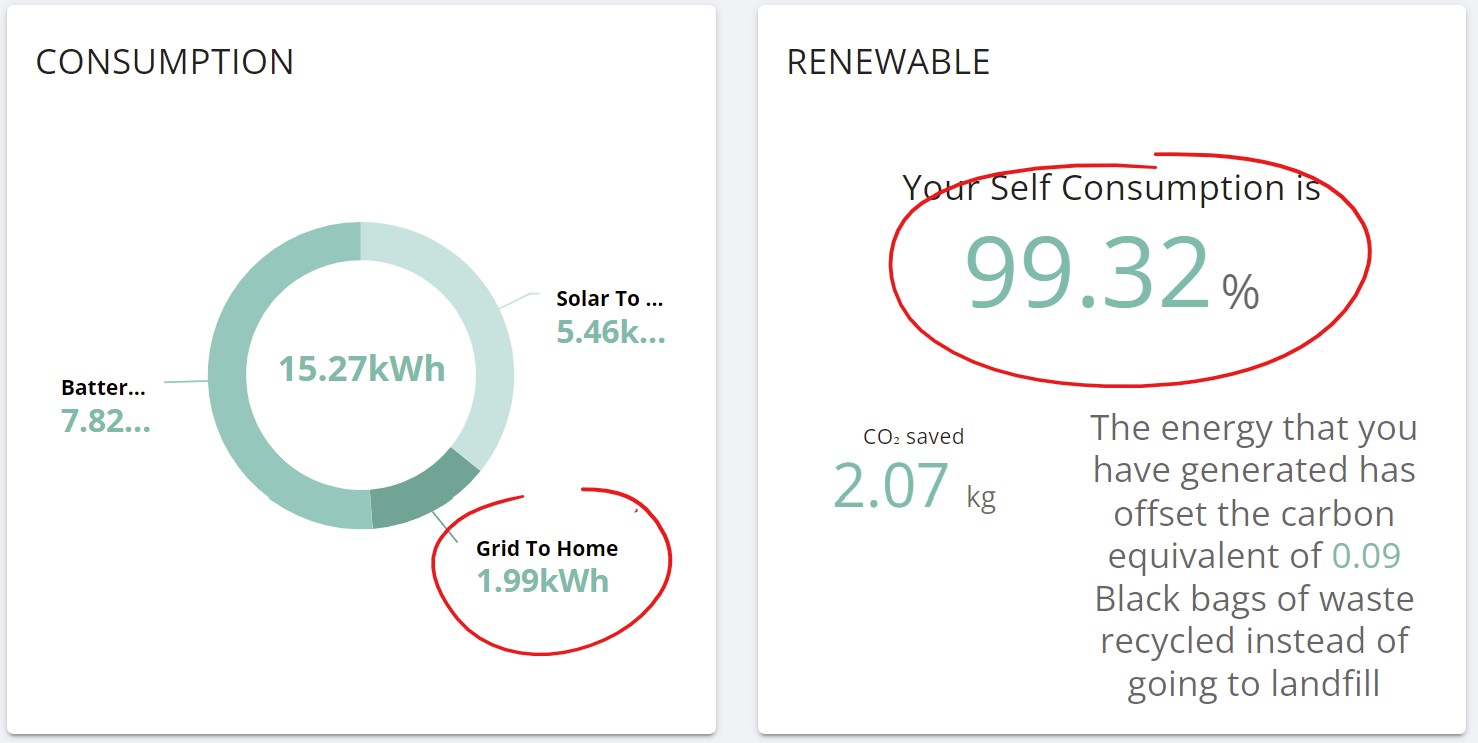The width and height of the screenshot is (1478, 743).
Task: Click the 5.46k solar value
Action: 610,332
